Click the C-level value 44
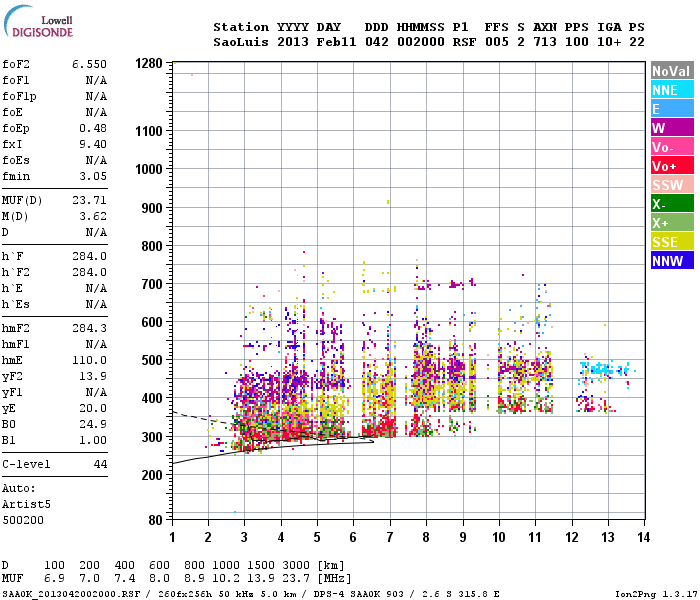 (x=100, y=464)
